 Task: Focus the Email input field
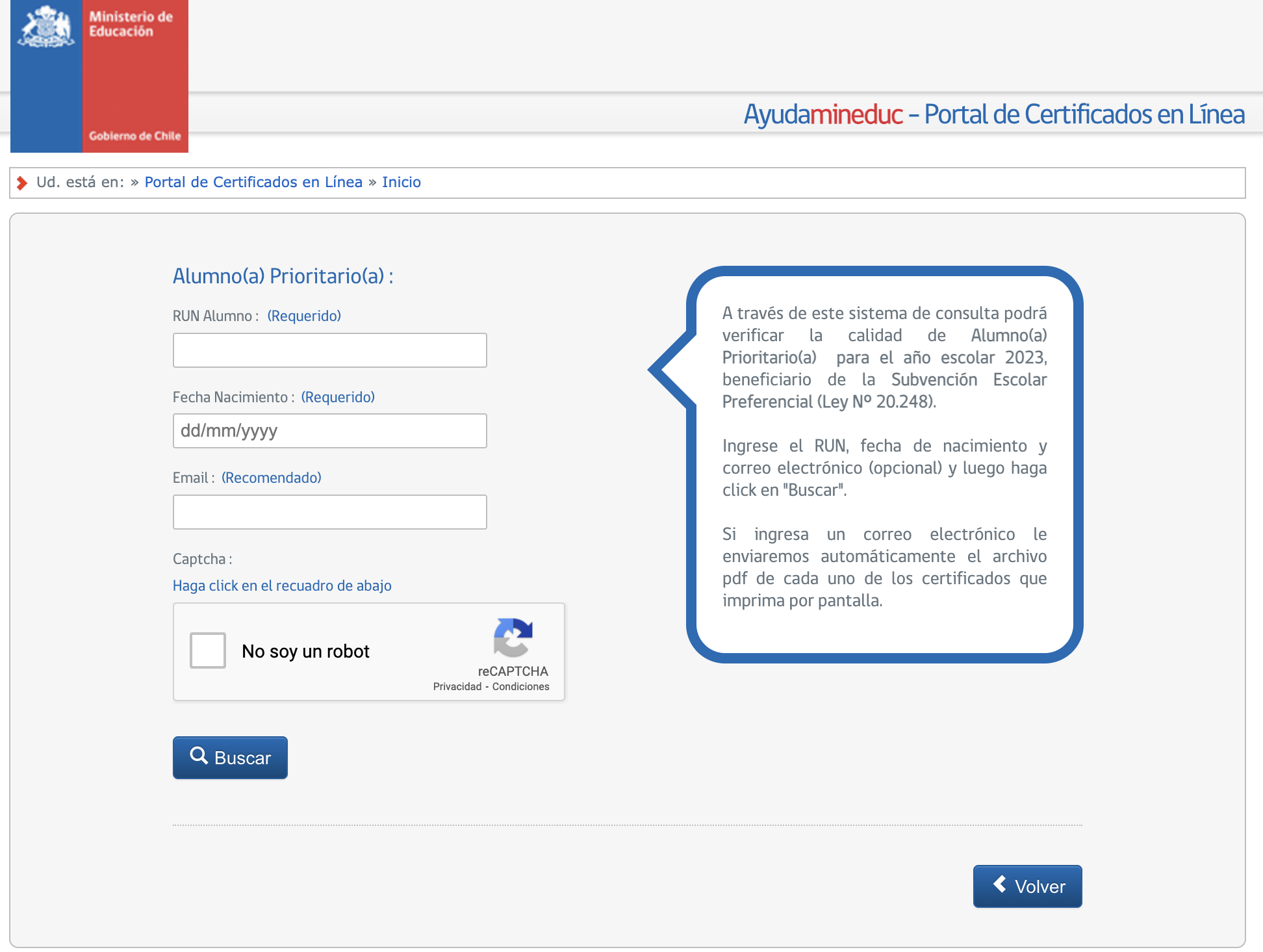click(x=330, y=512)
